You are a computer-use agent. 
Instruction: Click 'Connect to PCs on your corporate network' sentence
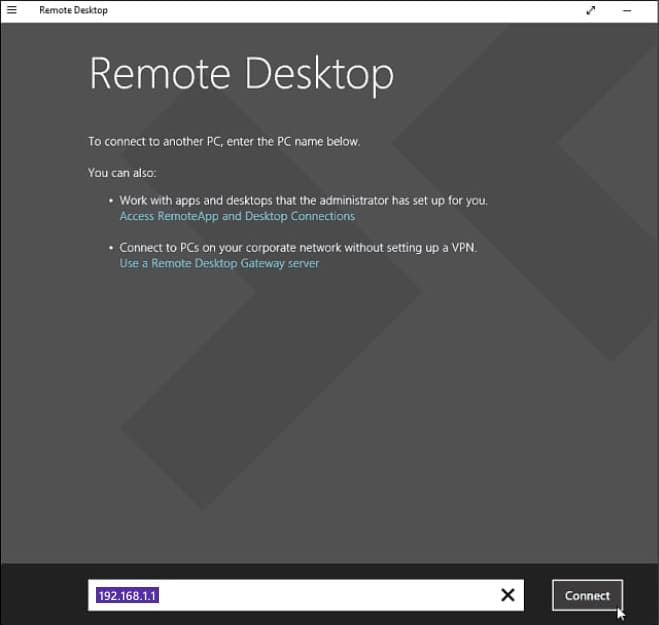pos(298,248)
